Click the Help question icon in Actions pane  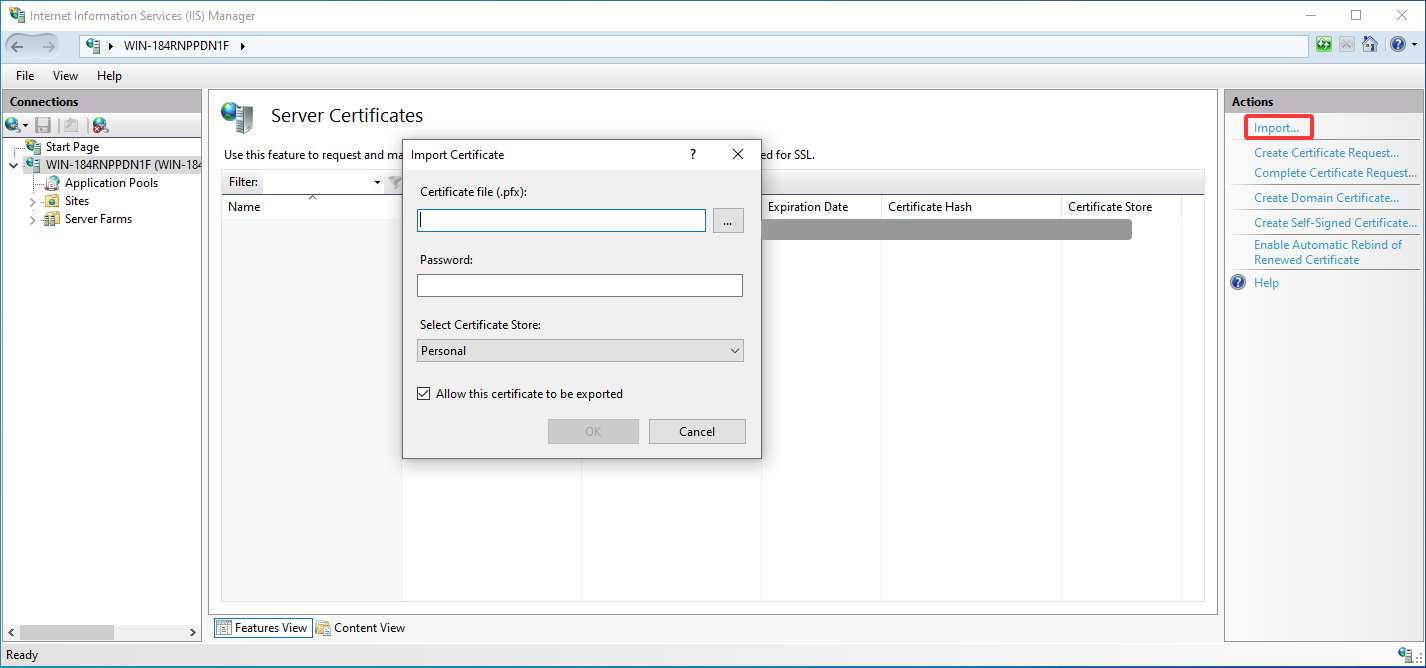click(x=1238, y=283)
